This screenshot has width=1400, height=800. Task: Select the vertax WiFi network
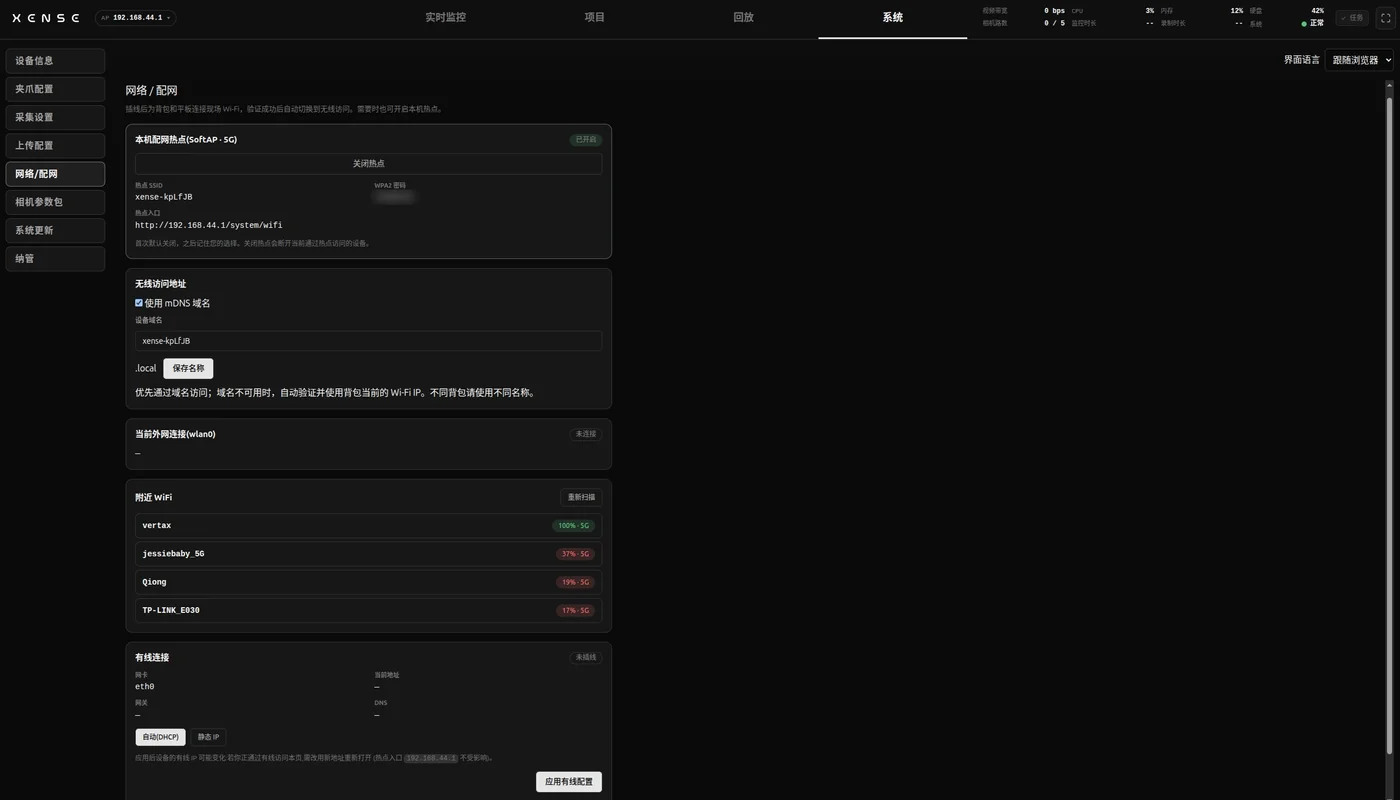pos(368,526)
